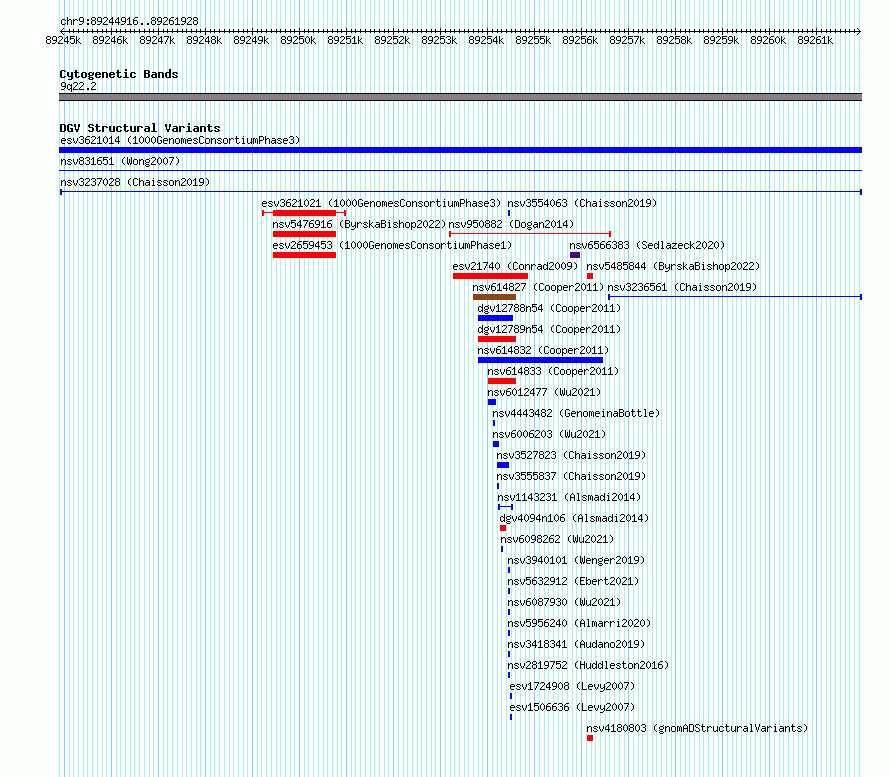Open nsv4443482 (GenomeinaBottle) variant

point(576,413)
